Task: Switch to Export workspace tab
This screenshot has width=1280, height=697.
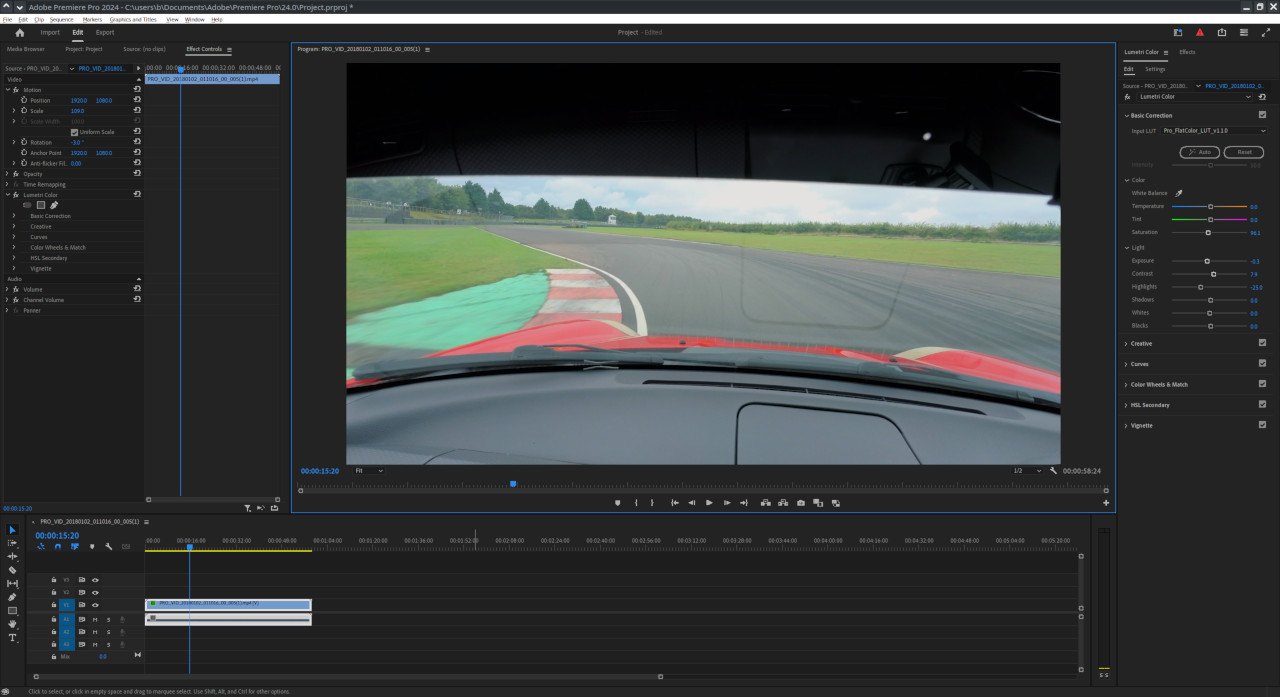Action: (105, 32)
